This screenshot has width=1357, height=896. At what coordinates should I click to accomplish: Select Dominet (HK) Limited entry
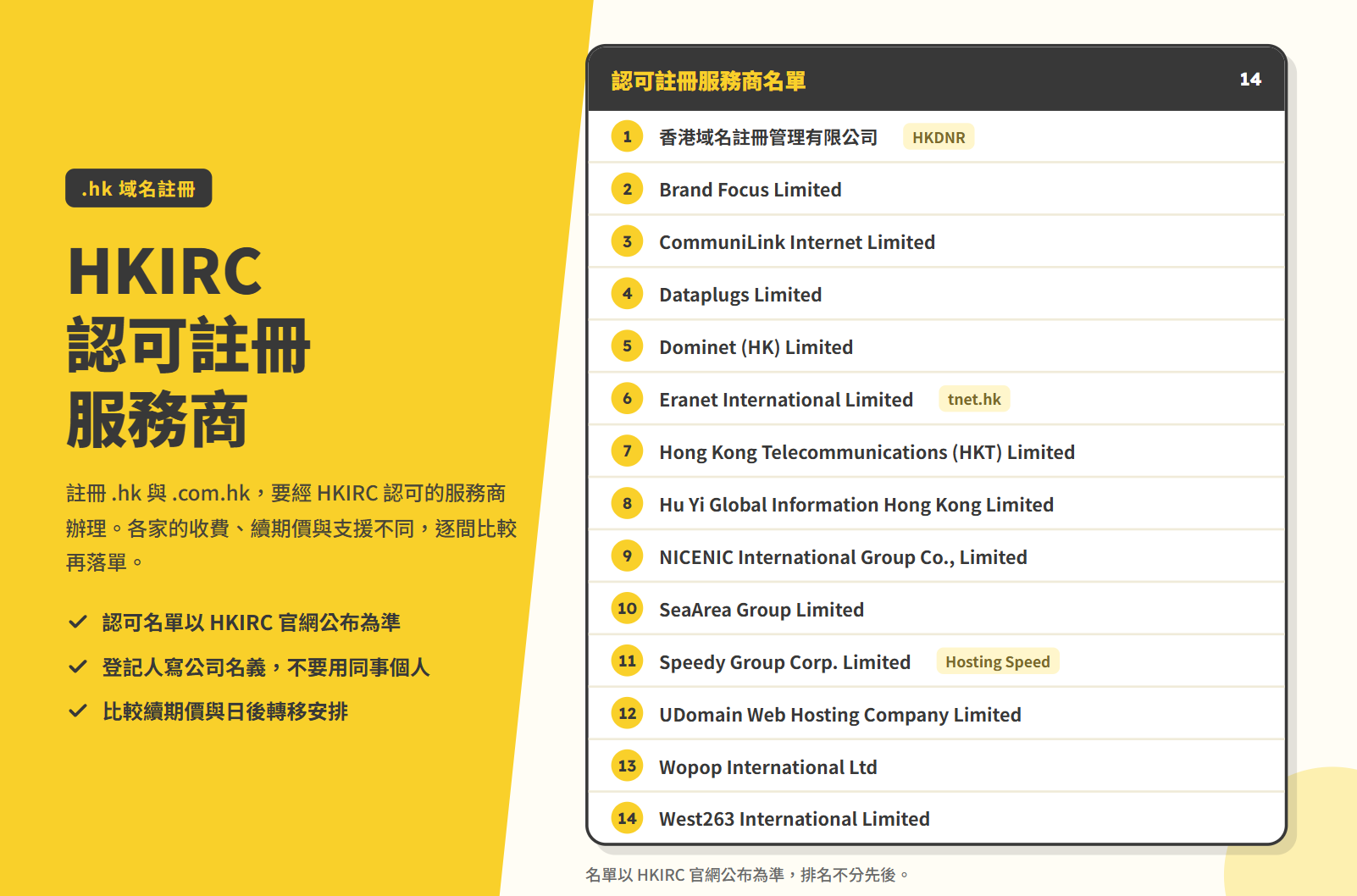click(x=936, y=346)
